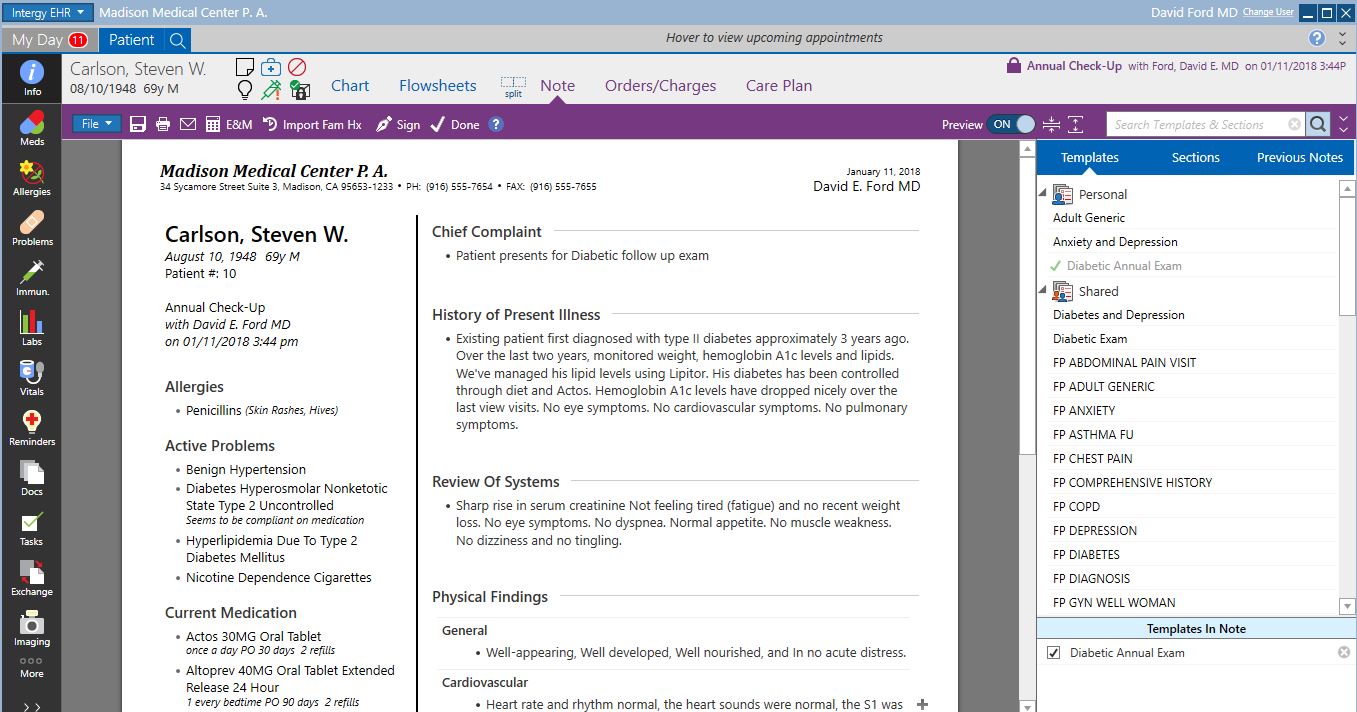1357x712 pixels.
Task: Switch to the Sections tab
Action: point(1195,158)
